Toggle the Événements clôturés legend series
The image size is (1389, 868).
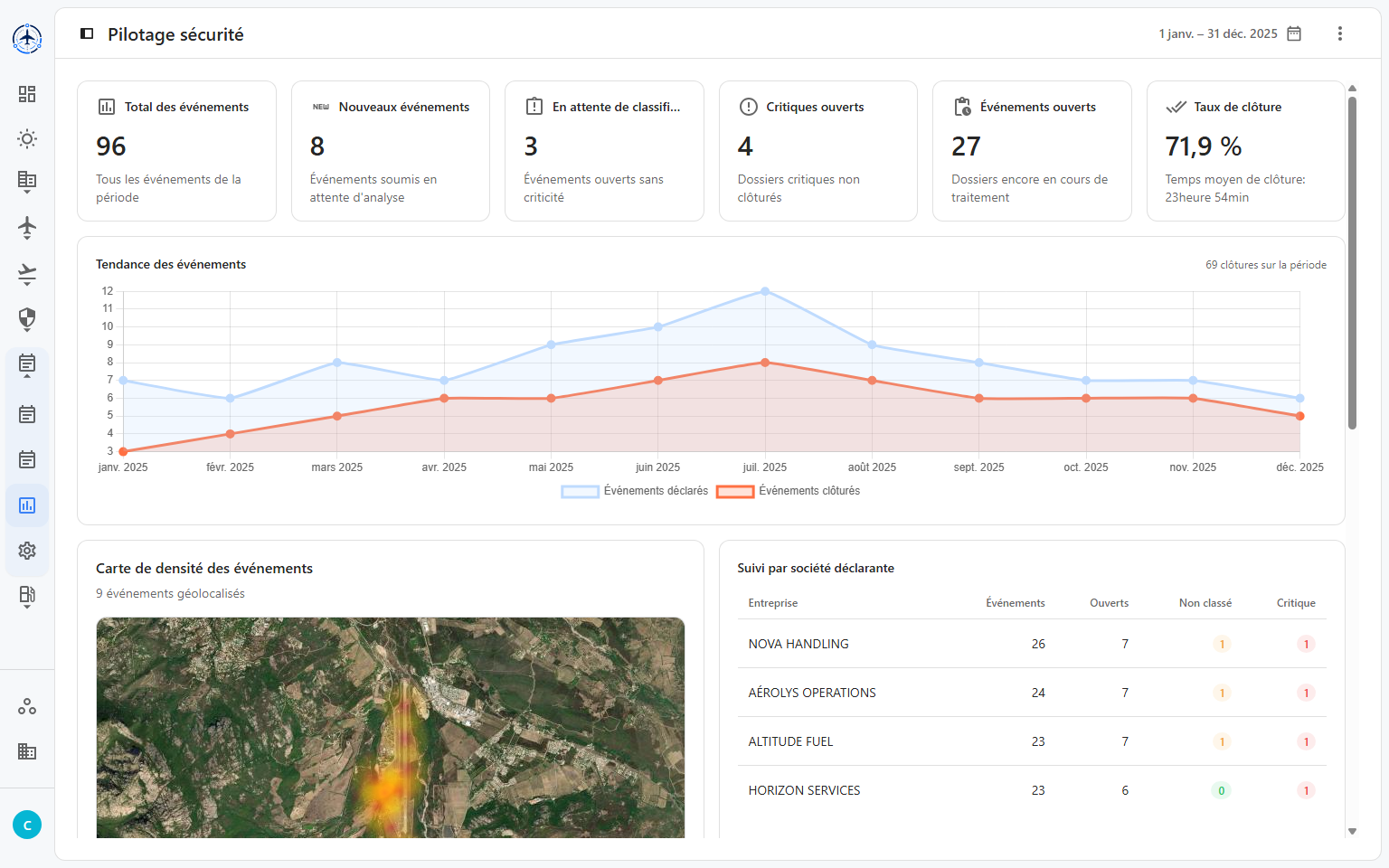[x=788, y=491]
